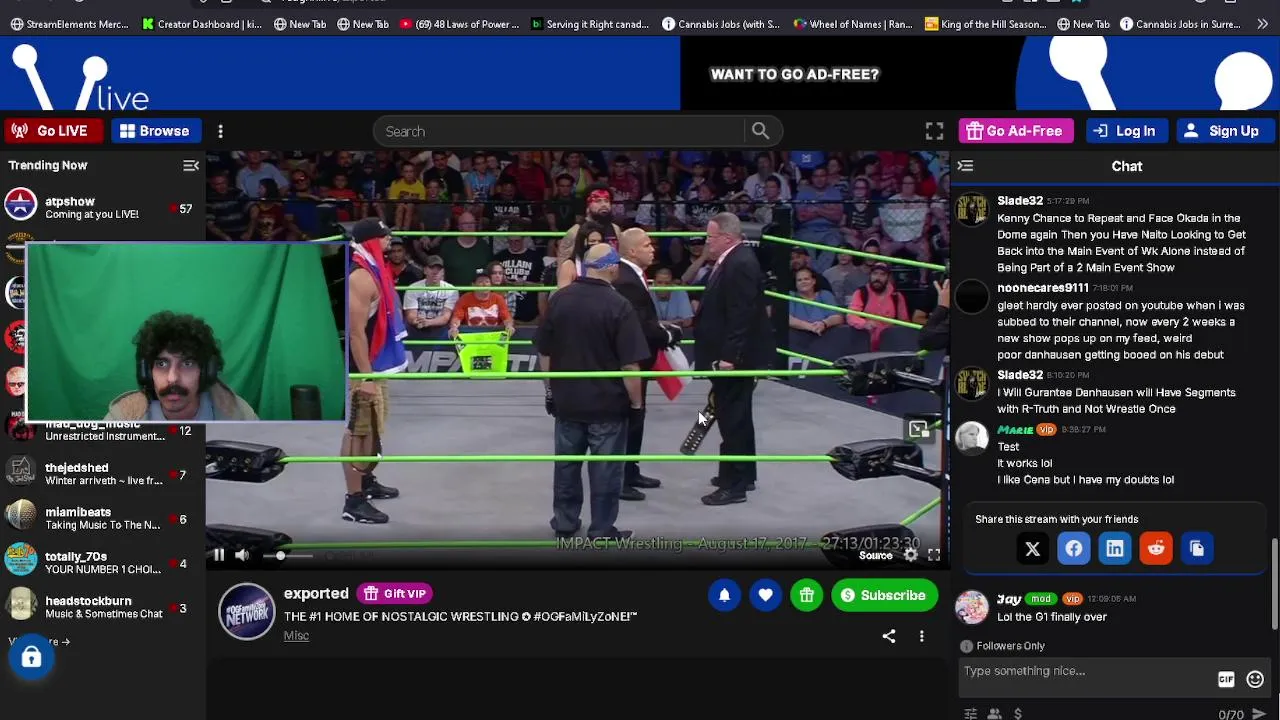Copy the stream link icon

[1196, 548]
